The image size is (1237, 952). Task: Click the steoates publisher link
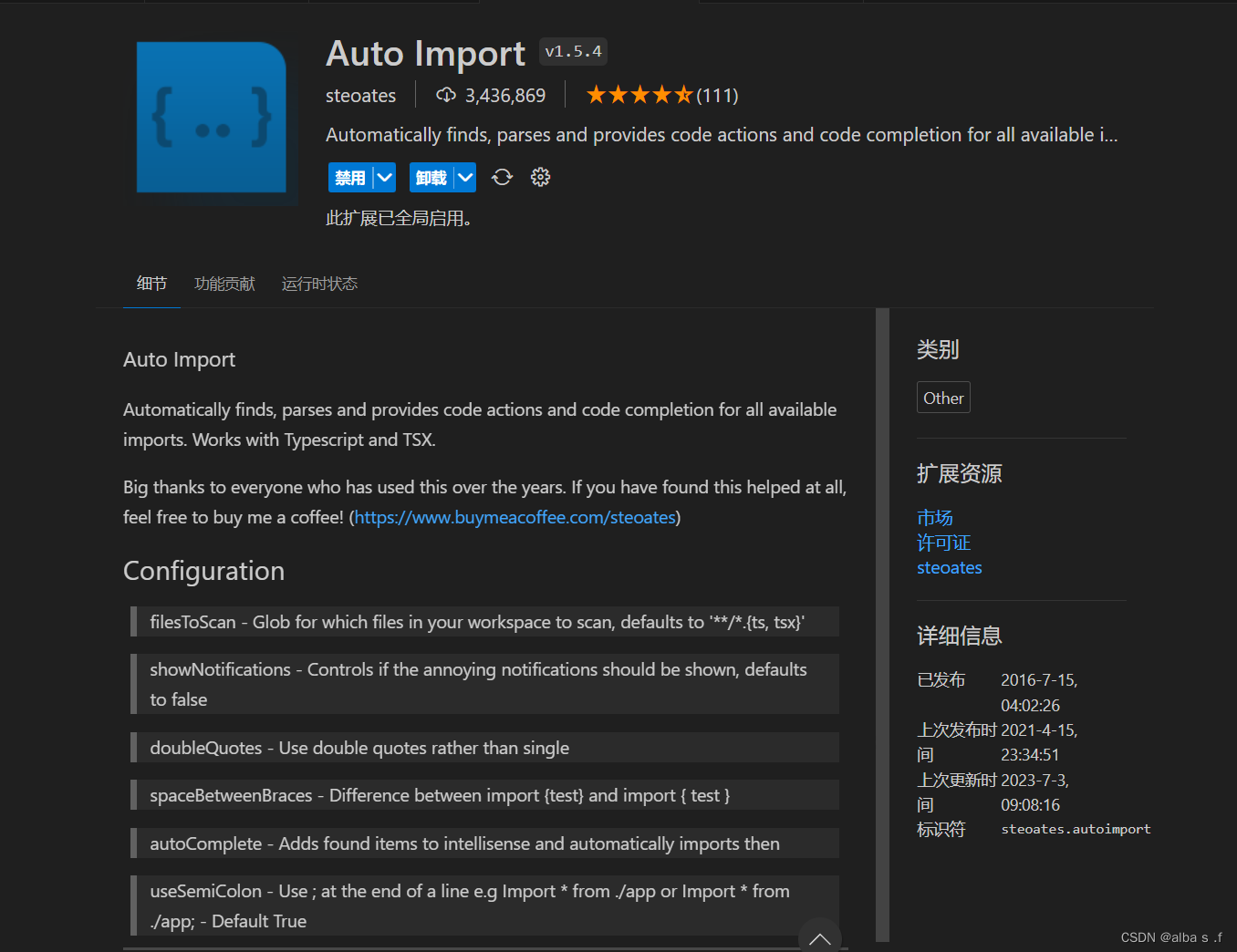[949, 567]
